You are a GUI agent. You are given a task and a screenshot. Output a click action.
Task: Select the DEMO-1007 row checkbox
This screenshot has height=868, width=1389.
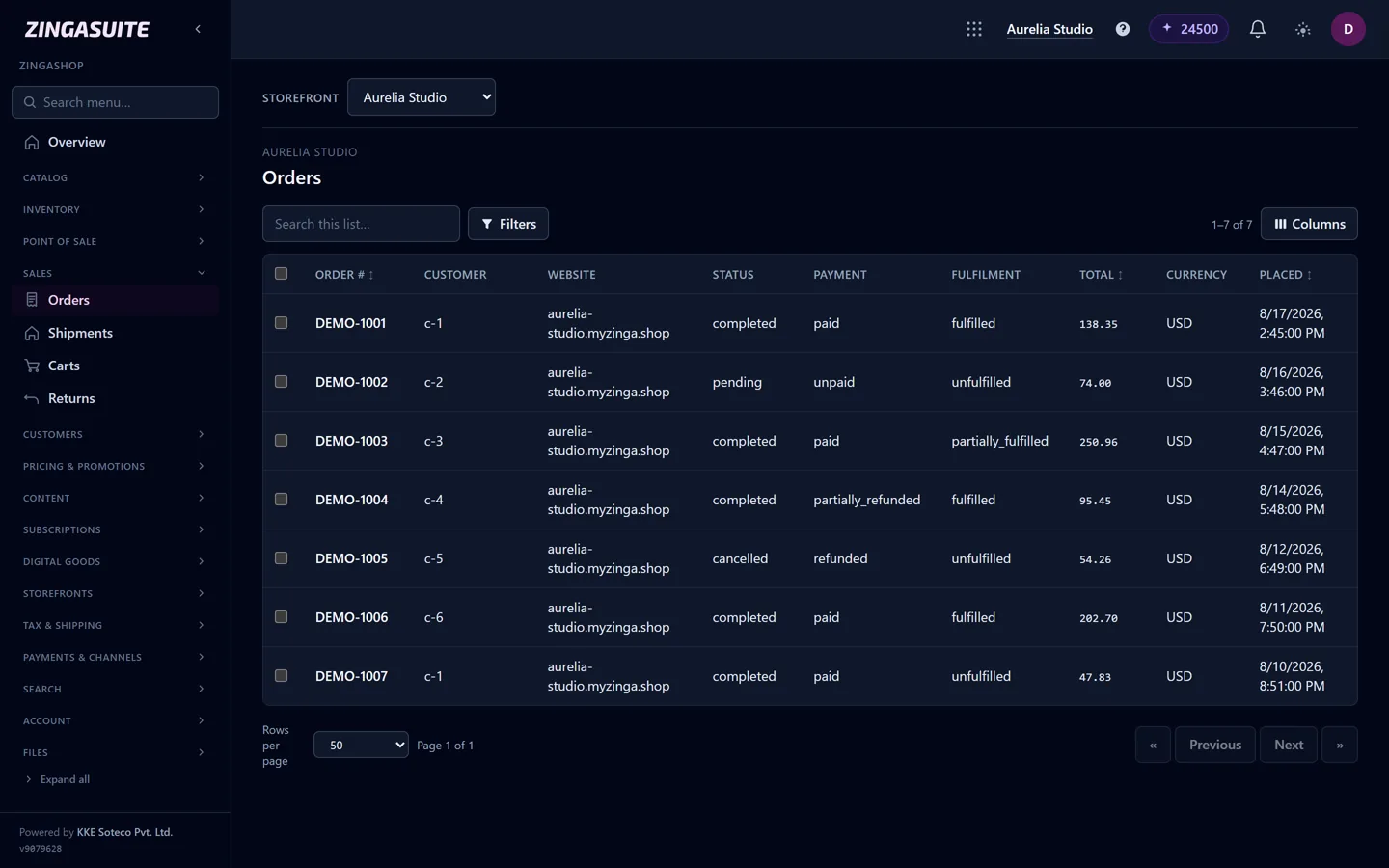[281, 676]
